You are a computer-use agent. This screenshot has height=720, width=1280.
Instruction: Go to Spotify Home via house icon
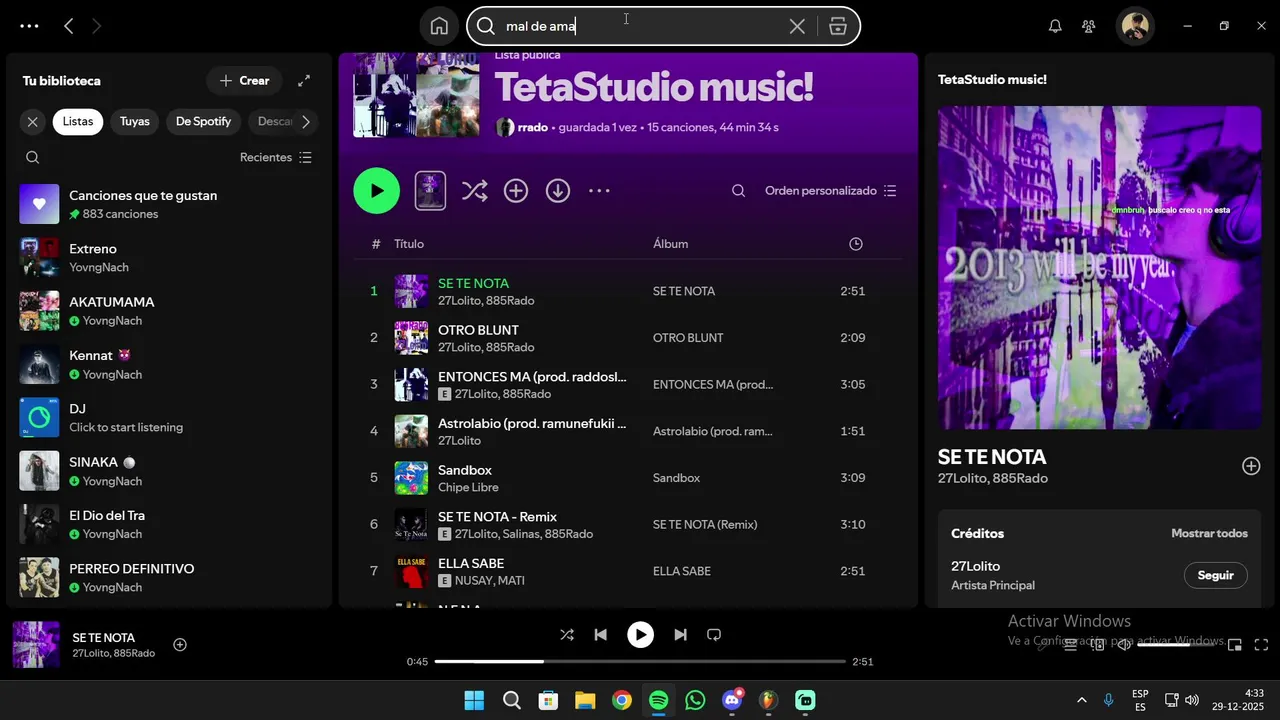[x=439, y=26]
